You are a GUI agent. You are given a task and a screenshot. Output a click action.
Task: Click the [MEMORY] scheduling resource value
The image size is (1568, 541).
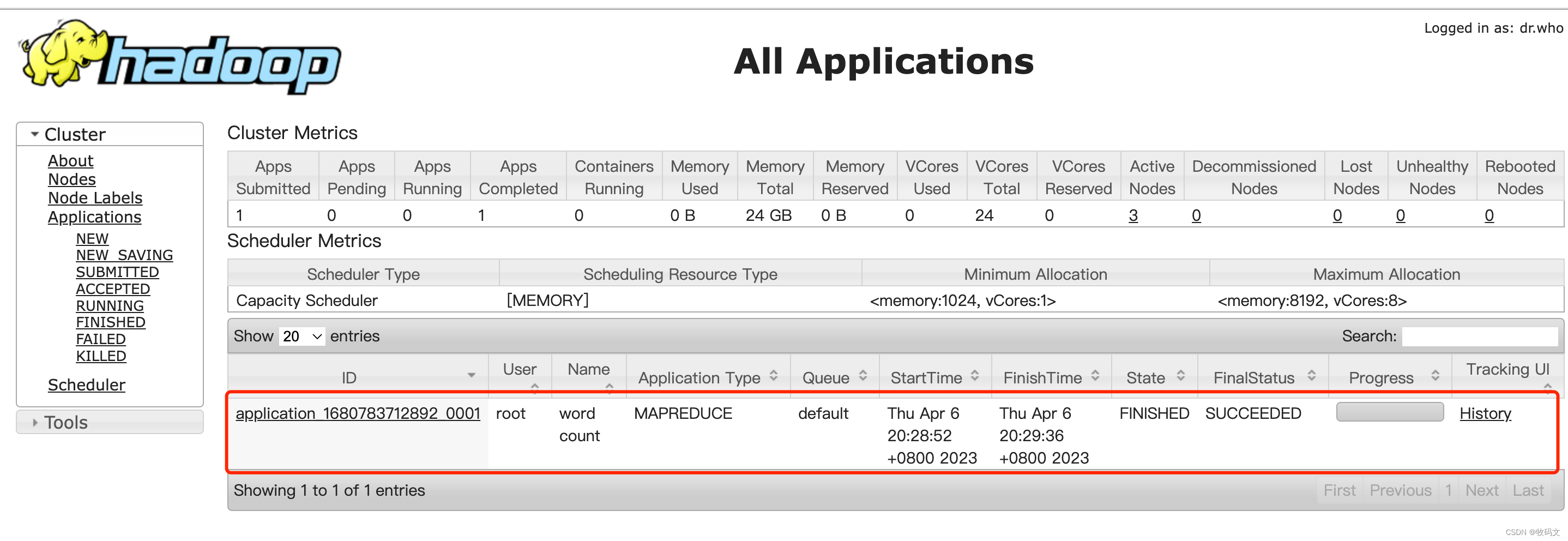[x=547, y=300]
